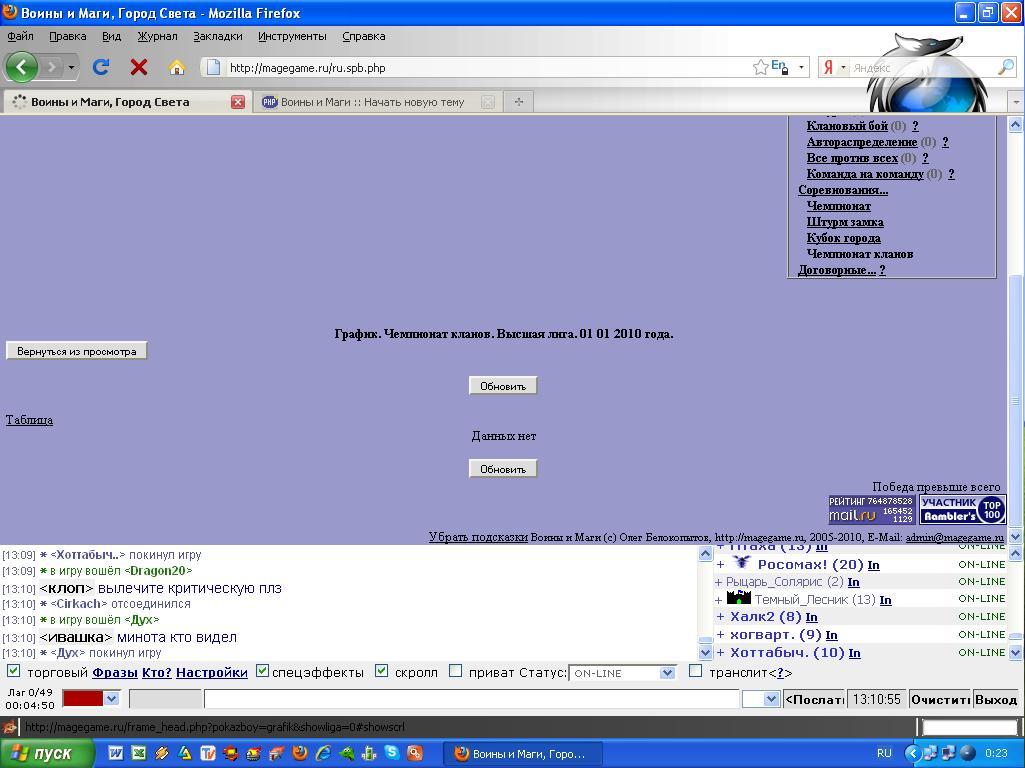Open the Кубок города link
Viewport: 1025px width, 768px height.
point(843,238)
